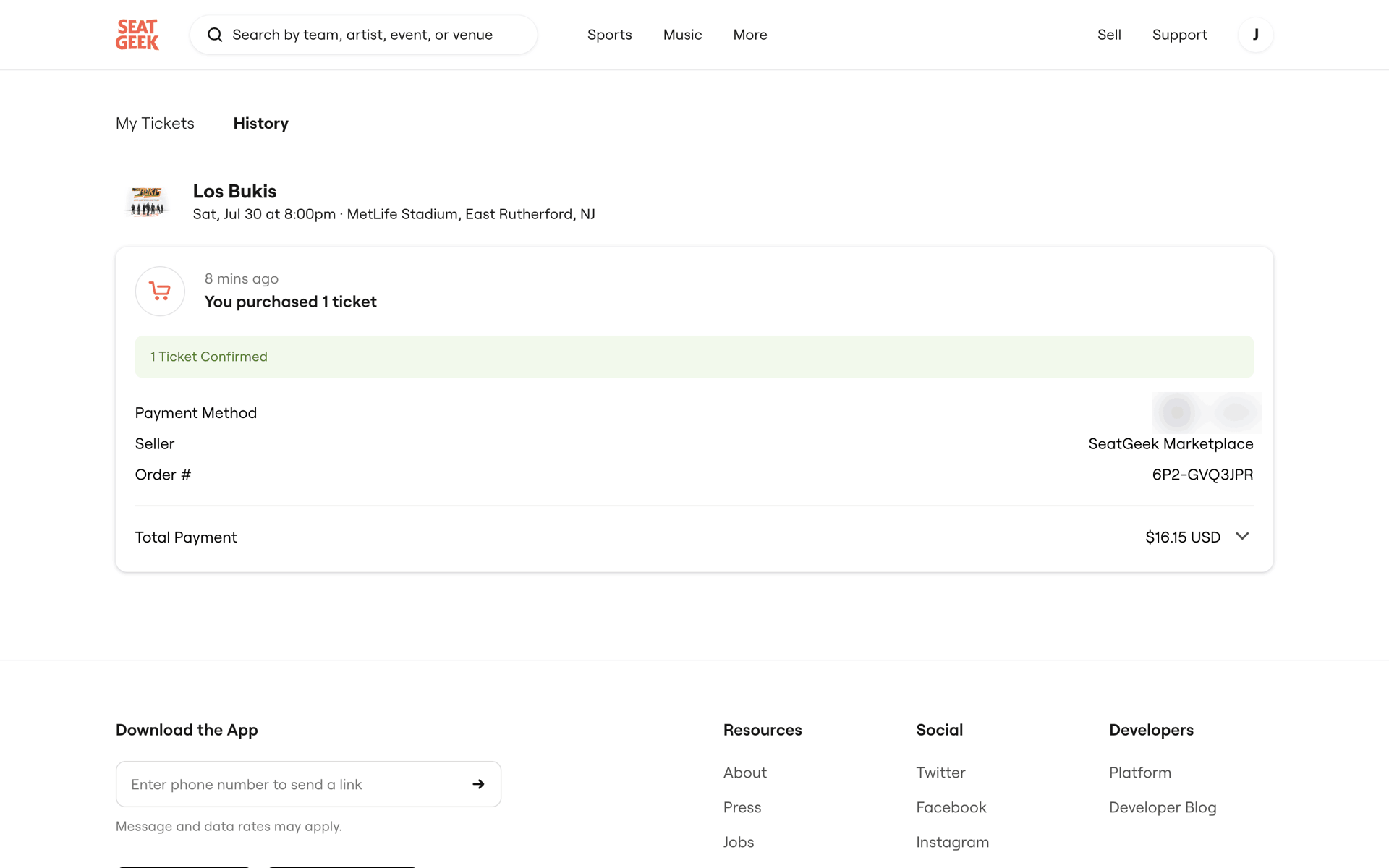1389x868 pixels.
Task: Click the Order # label
Action: click(163, 475)
